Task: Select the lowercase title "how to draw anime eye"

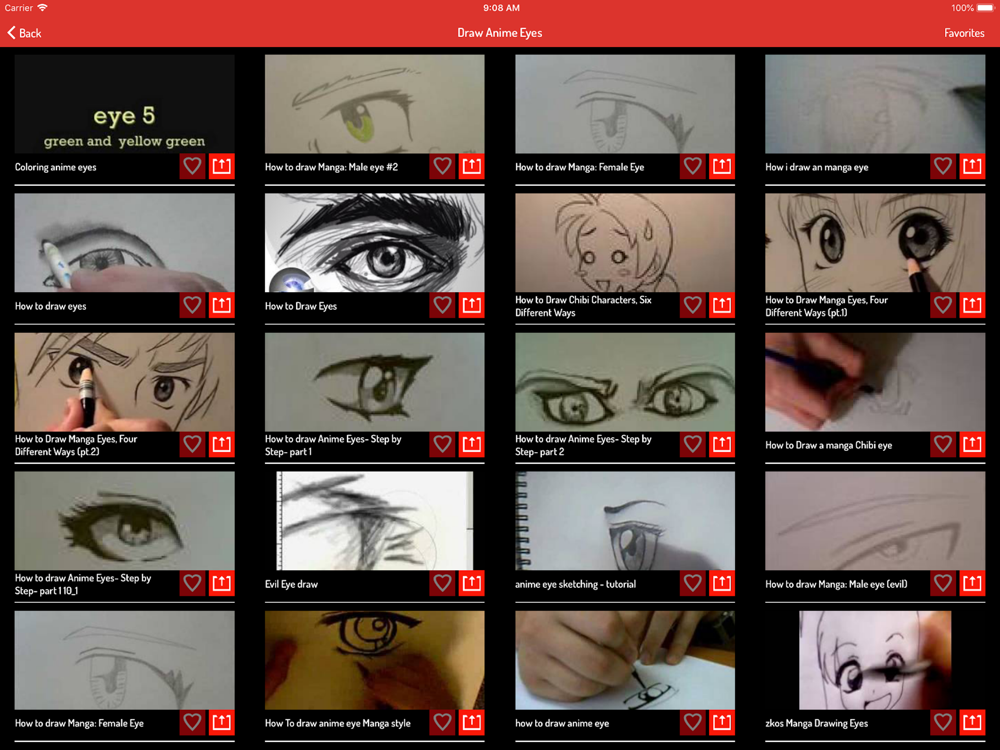Action: 562,723
